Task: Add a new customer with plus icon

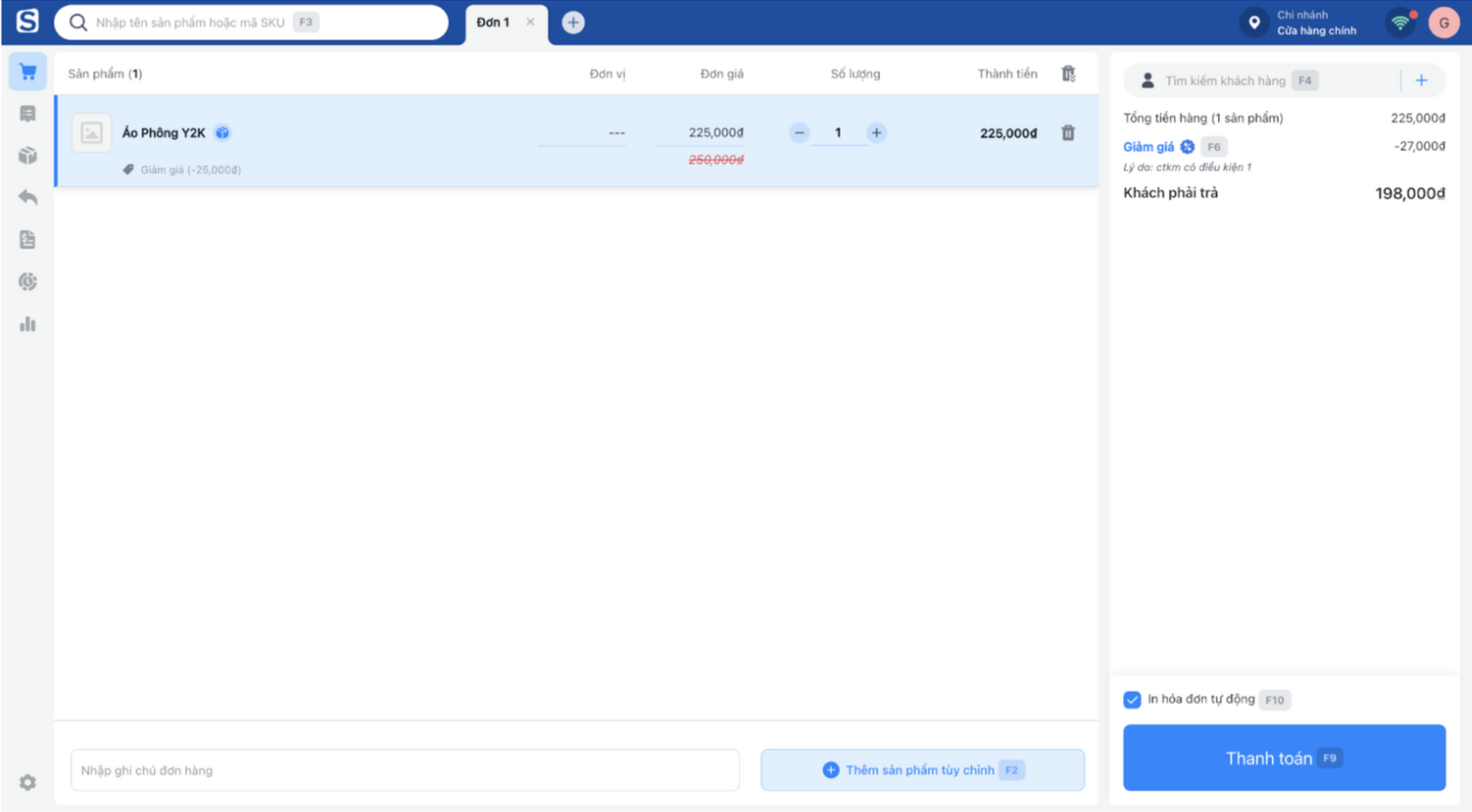Action: coord(1421,81)
